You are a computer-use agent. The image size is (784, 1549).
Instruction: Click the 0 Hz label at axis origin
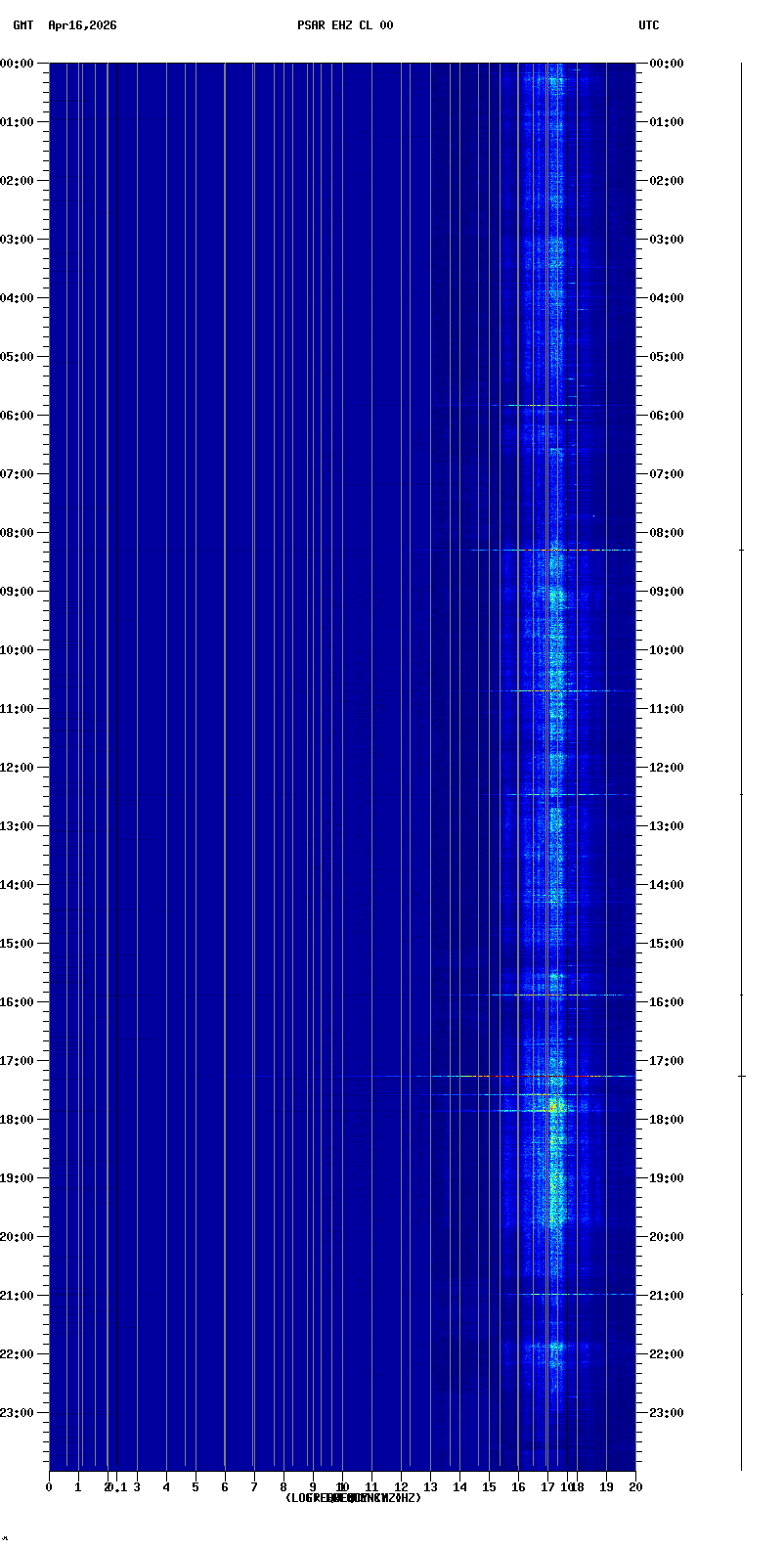coord(49,1487)
